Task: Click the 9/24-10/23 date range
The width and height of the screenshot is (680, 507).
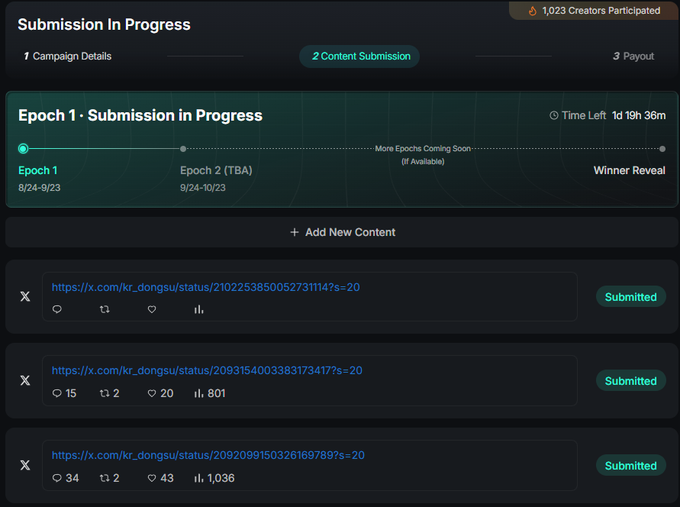Action: tap(203, 188)
